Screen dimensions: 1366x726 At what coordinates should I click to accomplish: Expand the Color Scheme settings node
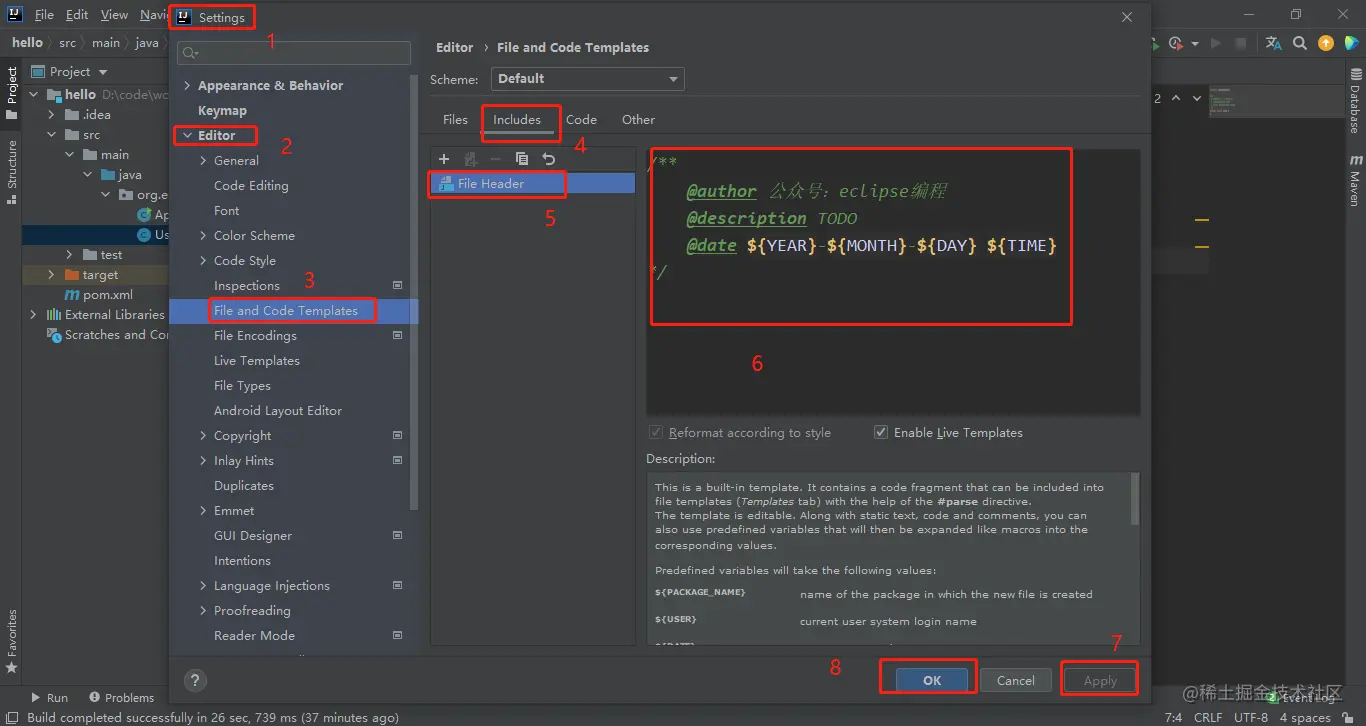(203, 235)
